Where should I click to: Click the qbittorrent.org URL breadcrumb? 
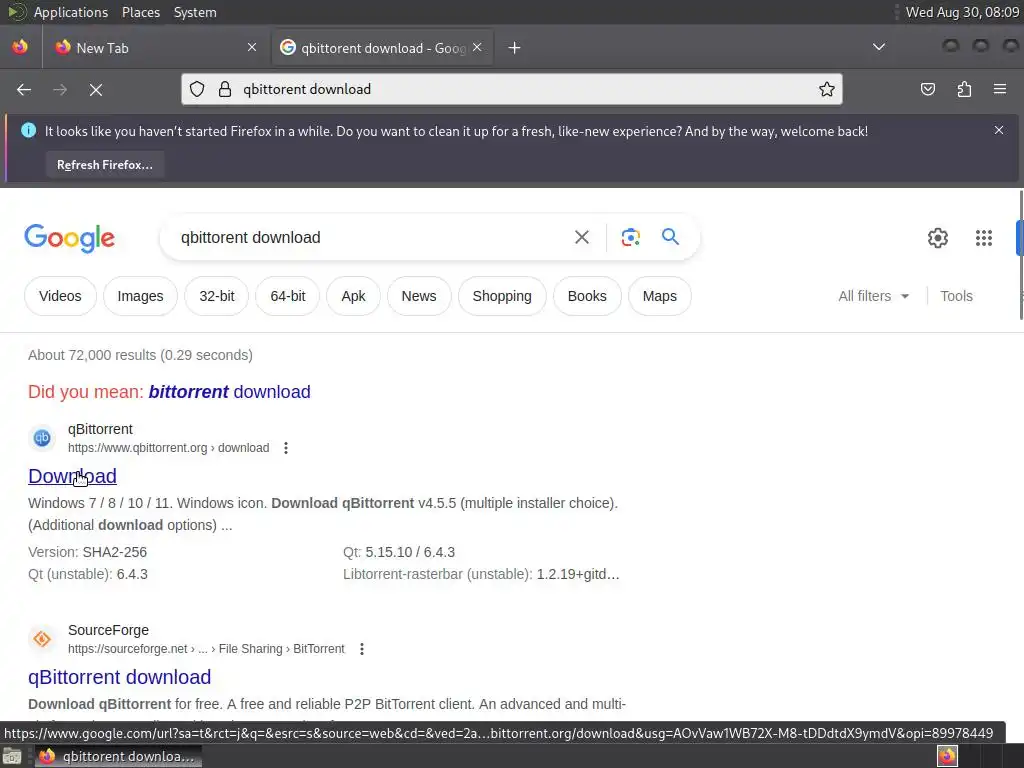[x=168, y=448]
